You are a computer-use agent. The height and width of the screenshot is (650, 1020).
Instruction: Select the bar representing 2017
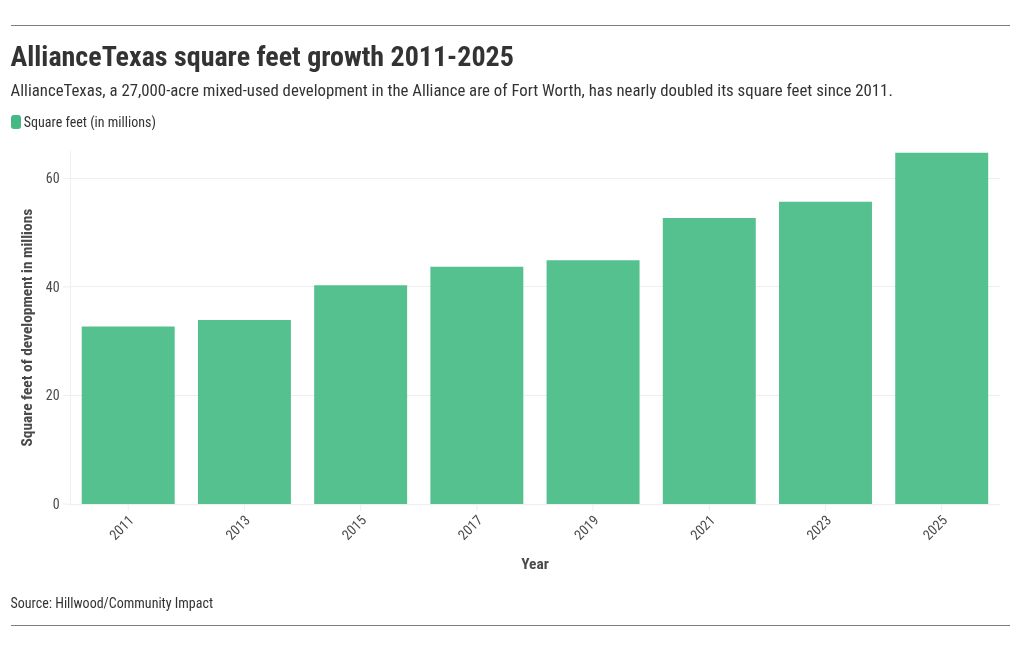tap(477, 385)
